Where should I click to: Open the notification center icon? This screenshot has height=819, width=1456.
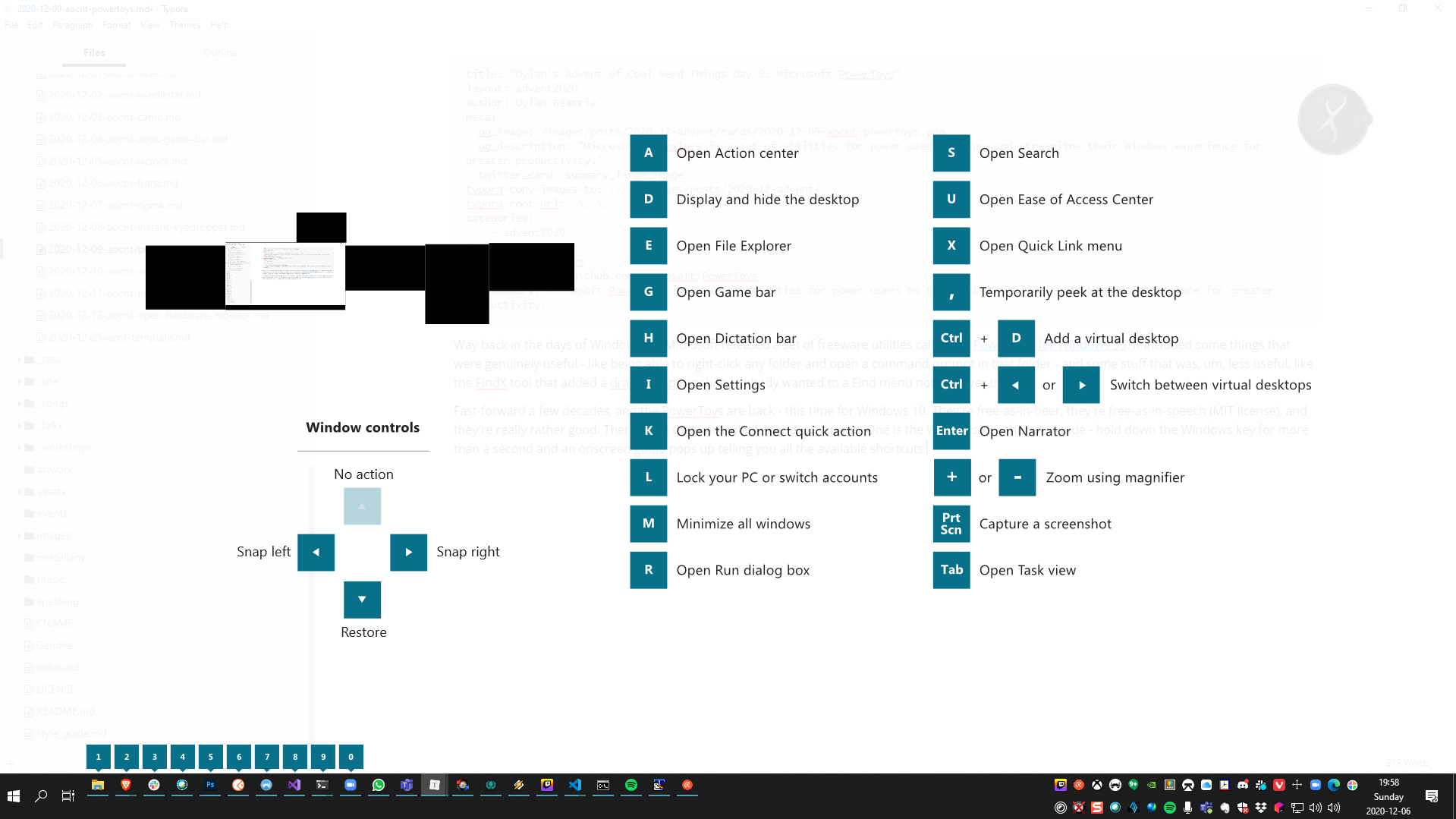click(1432, 795)
